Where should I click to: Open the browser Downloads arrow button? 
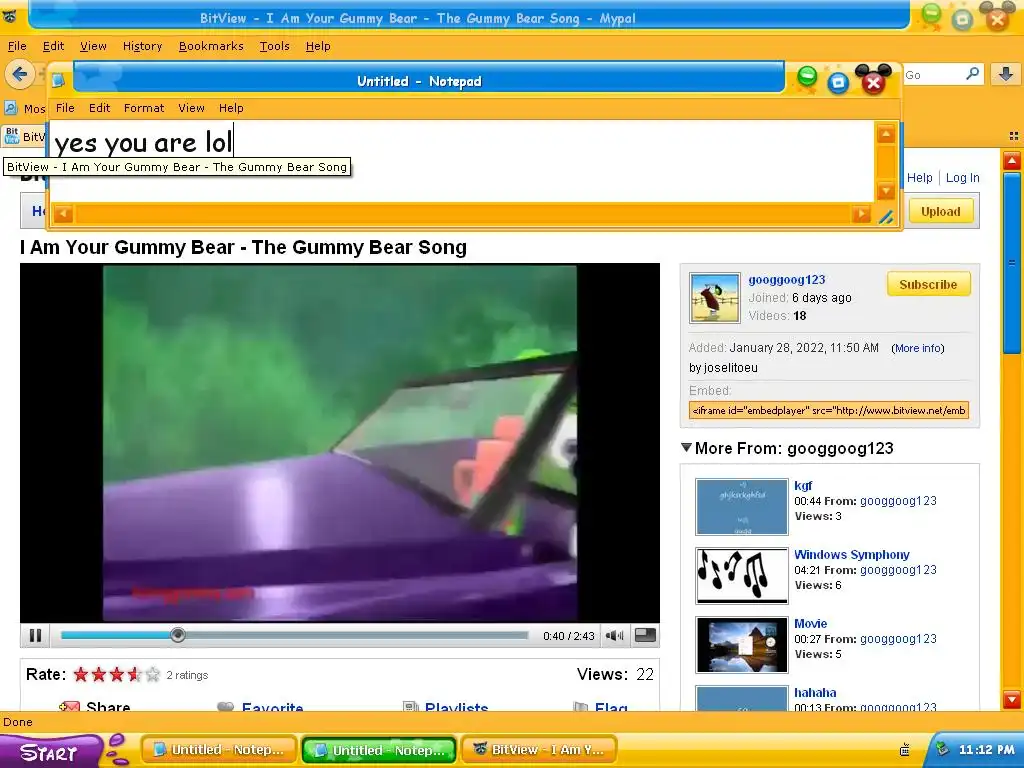pos(1006,74)
